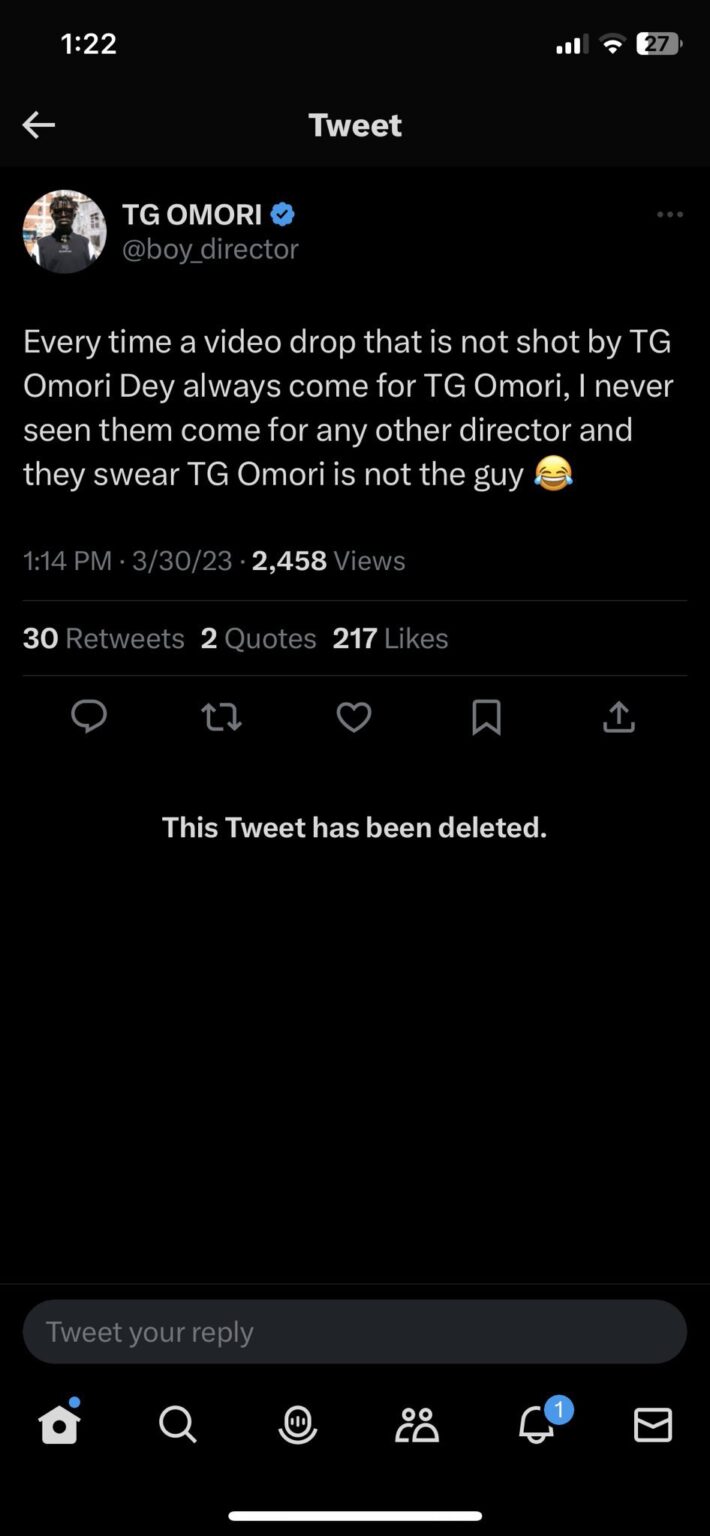
Task: Tap the Tweet your reply field
Action: (355, 1332)
